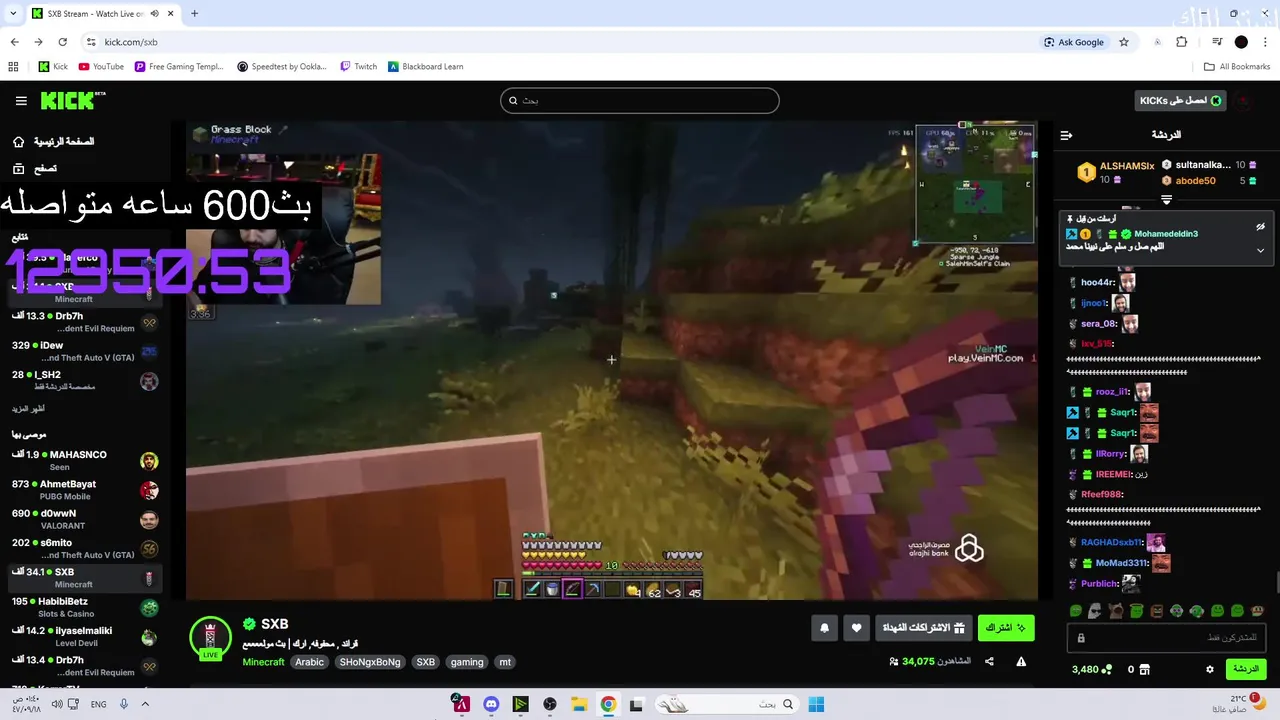Open the Kick shop icon
Viewport: 1280px width, 720px height.
1145,669
